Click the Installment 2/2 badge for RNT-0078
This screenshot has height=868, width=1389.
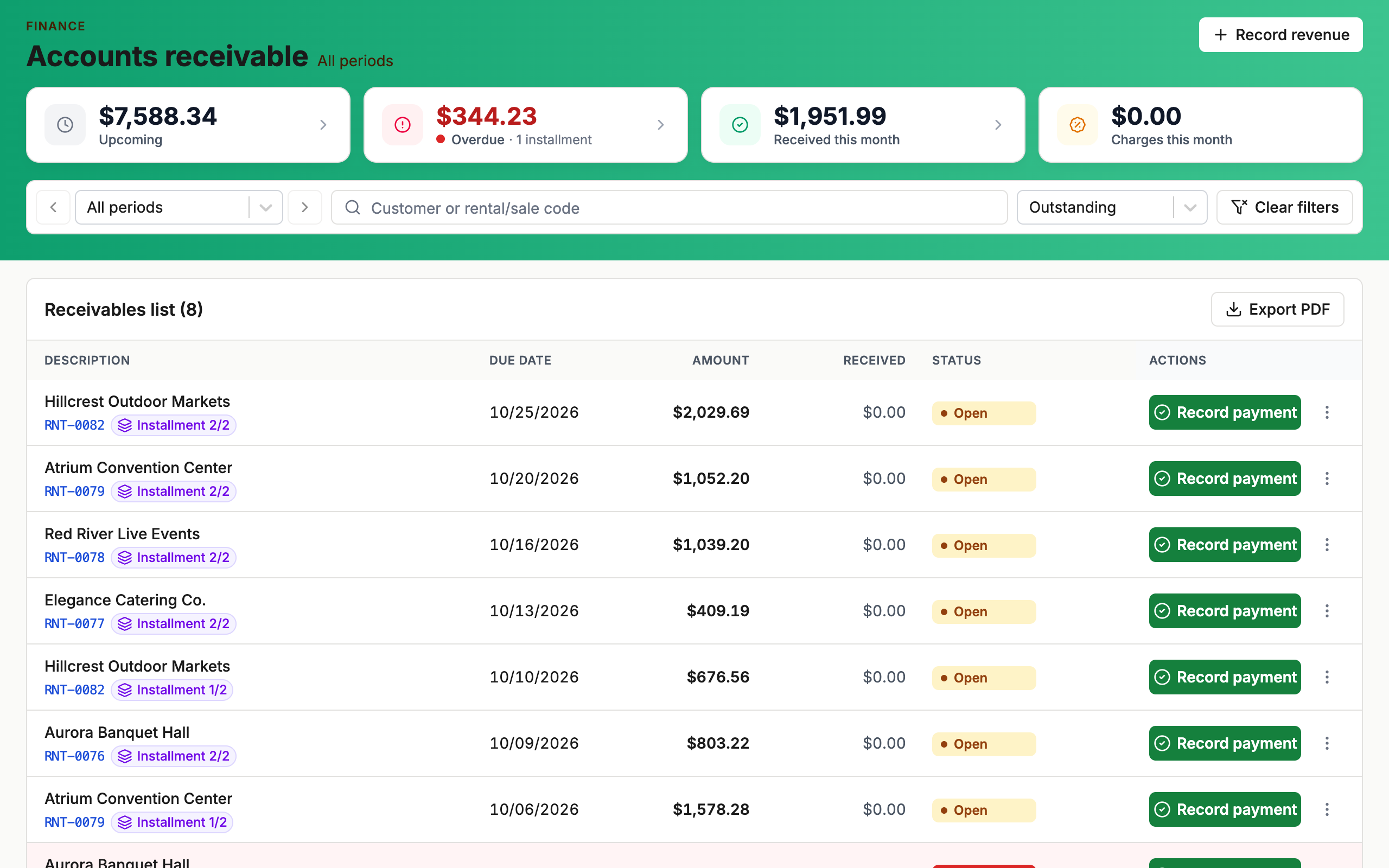coord(173,558)
